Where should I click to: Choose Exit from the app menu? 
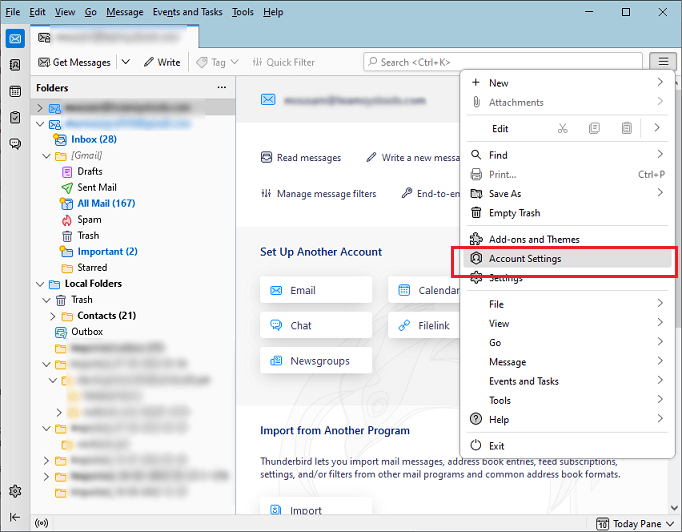(x=568, y=446)
